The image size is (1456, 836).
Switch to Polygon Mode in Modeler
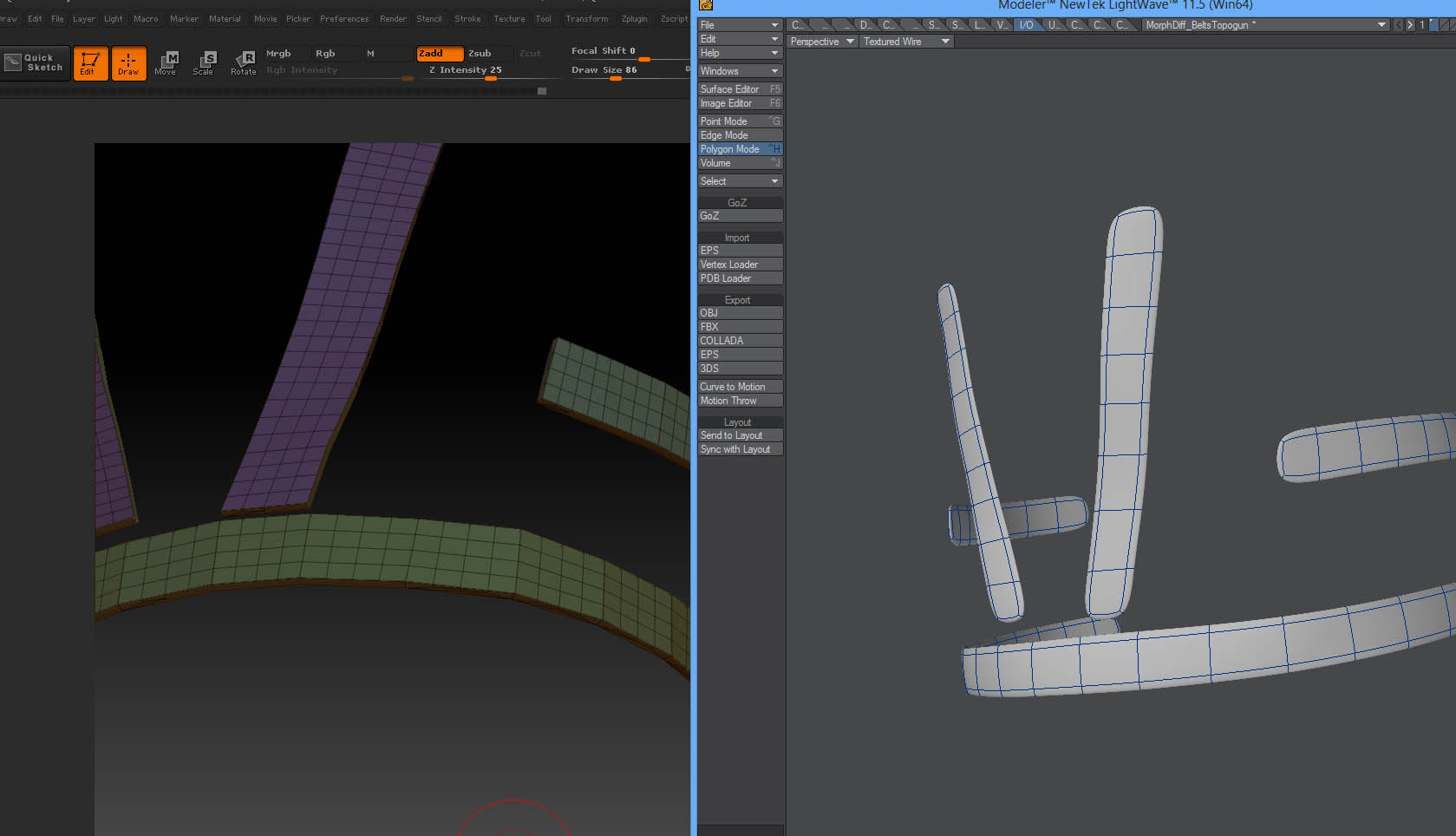coord(740,149)
